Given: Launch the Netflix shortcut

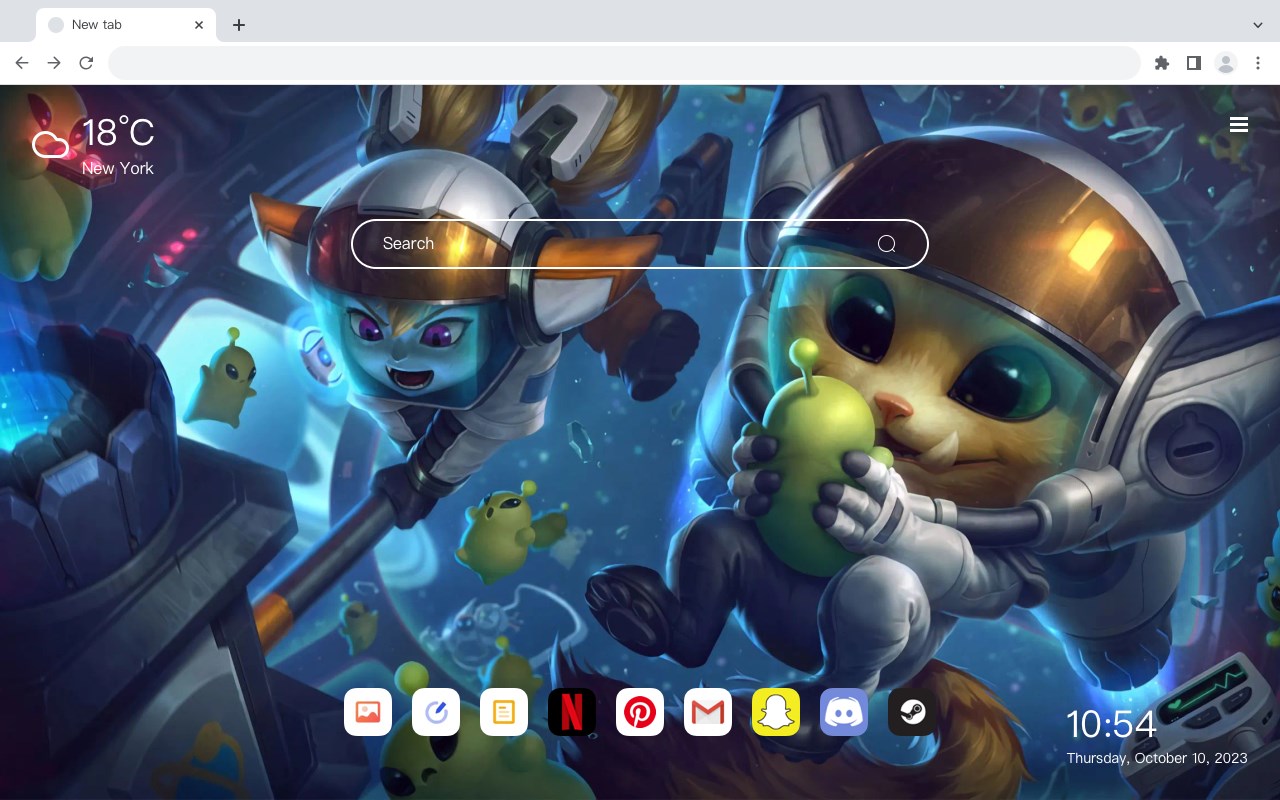Looking at the screenshot, I should pos(572,712).
